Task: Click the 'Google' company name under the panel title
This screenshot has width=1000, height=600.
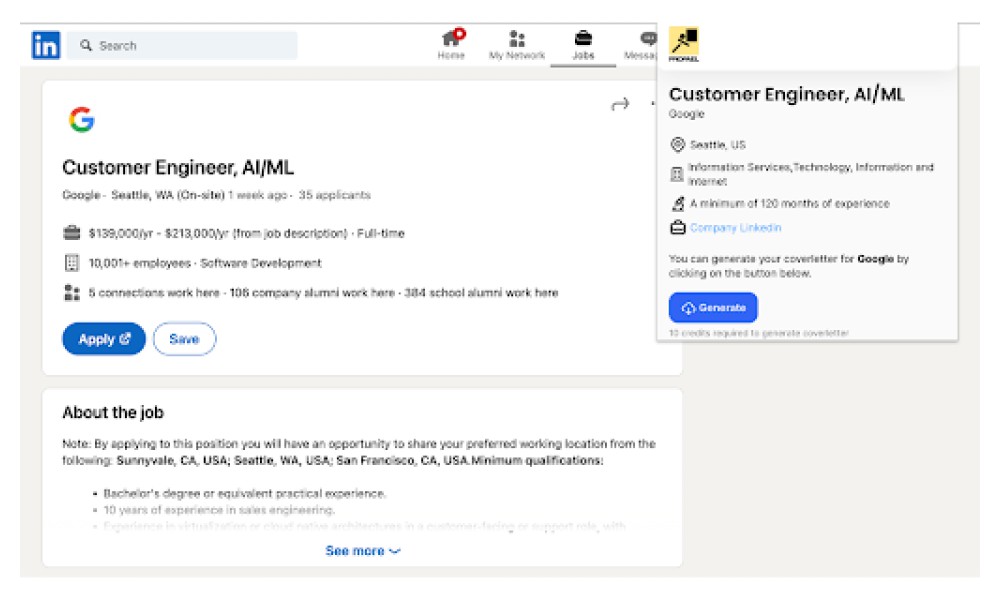Action: coord(686,114)
